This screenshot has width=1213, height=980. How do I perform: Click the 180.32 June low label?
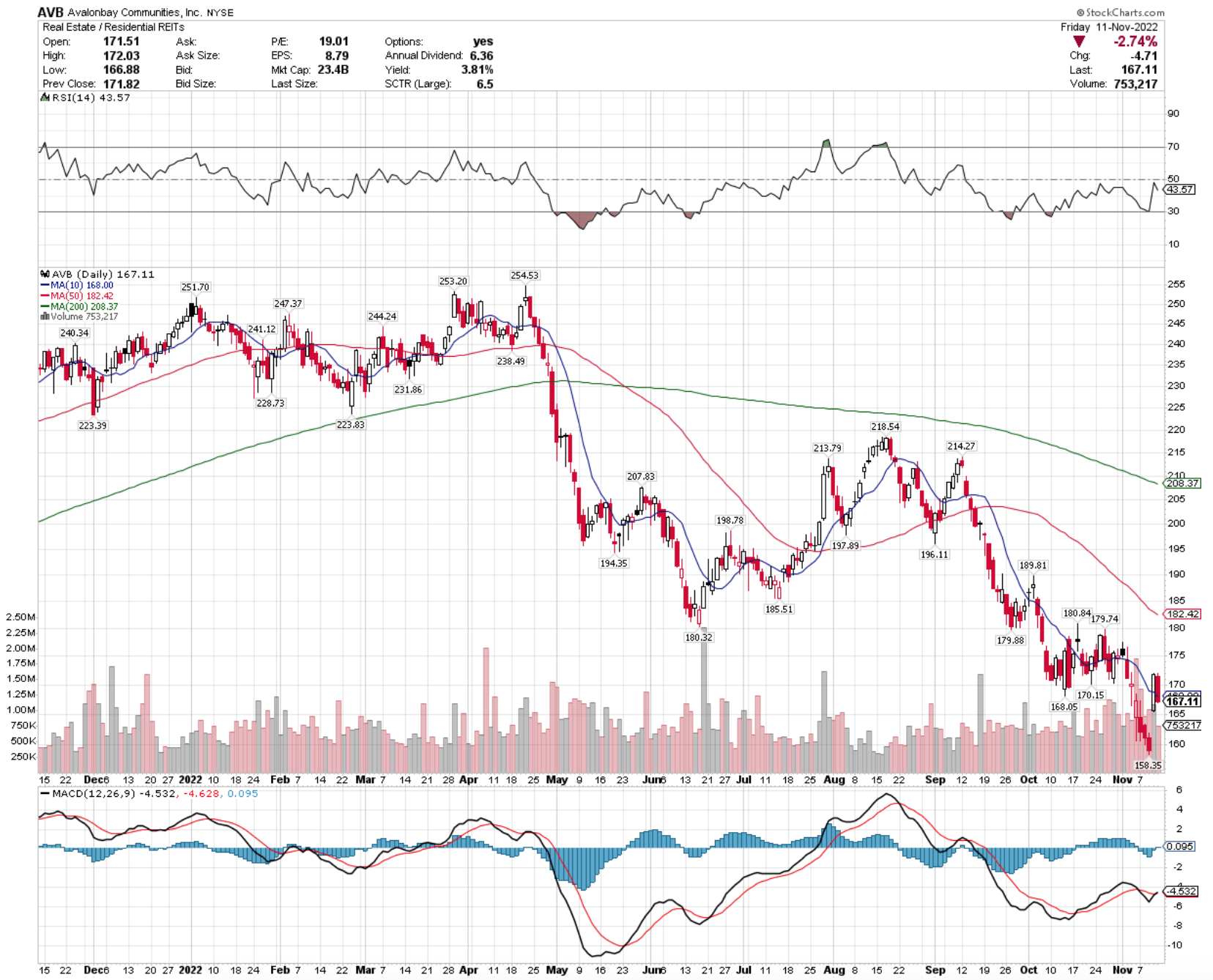(698, 637)
